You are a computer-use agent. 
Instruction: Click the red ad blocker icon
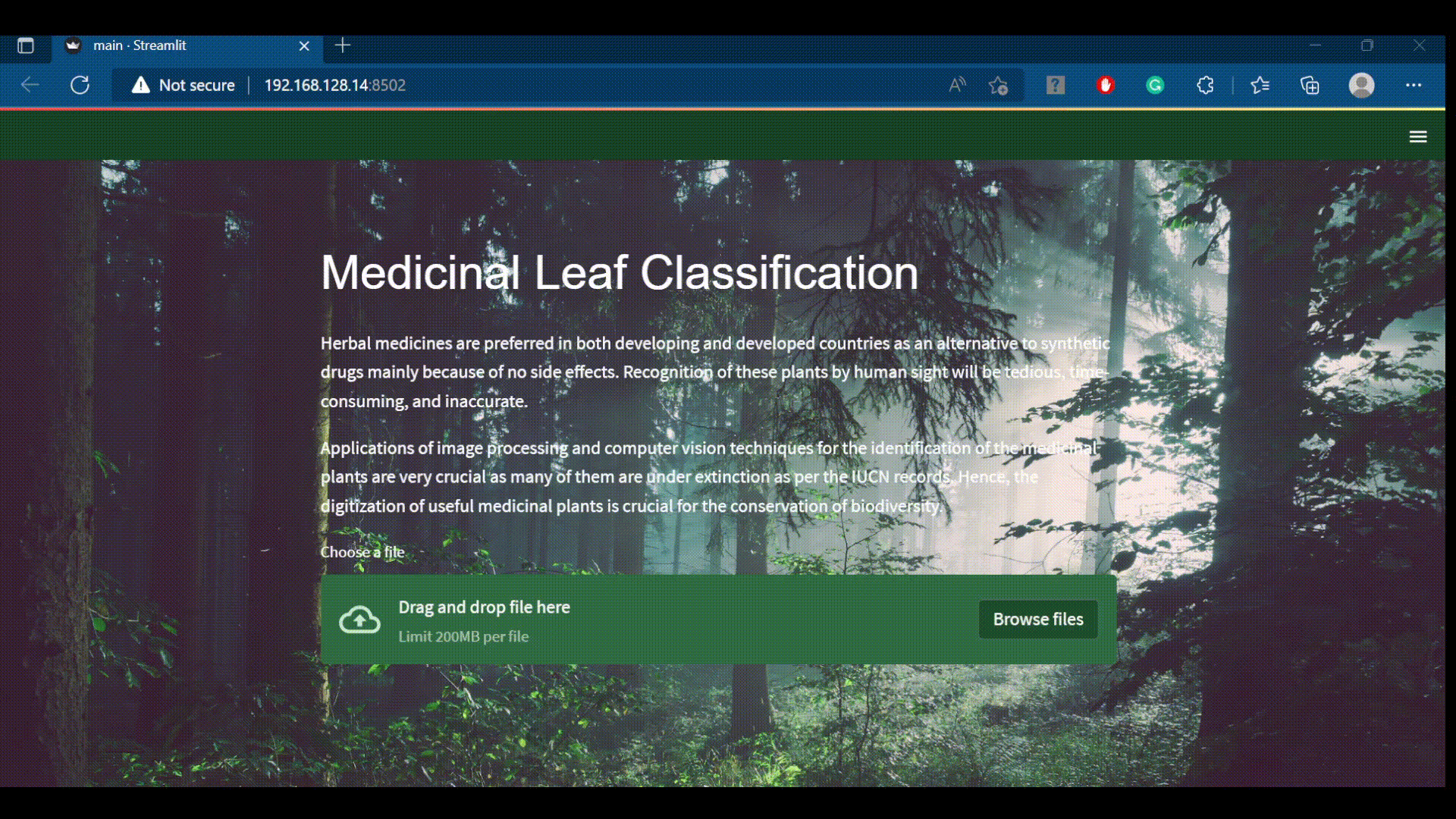coord(1105,85)
